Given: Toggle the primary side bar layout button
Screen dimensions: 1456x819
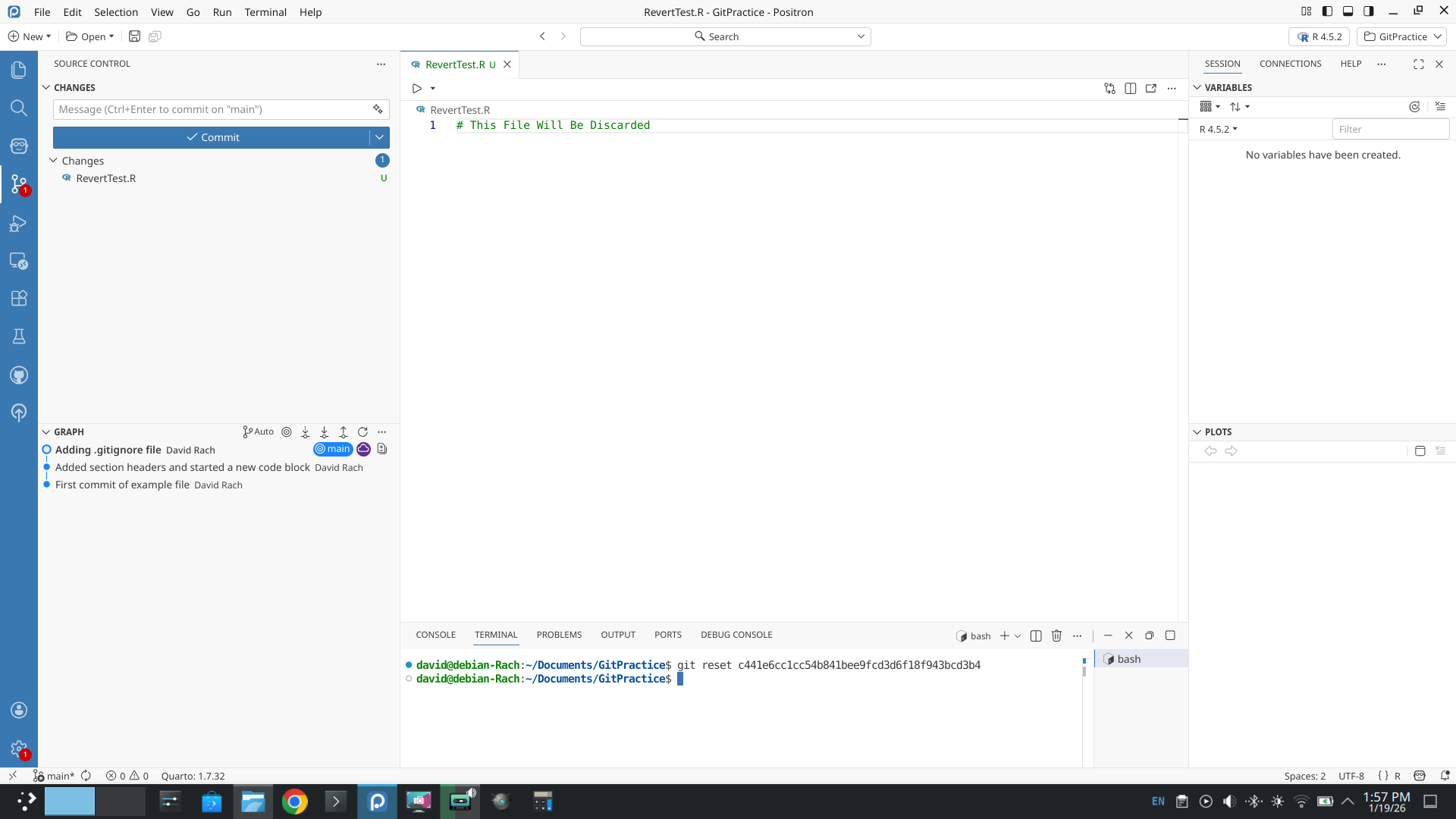Looking at the screenshot, I should tap(1327, 11).
